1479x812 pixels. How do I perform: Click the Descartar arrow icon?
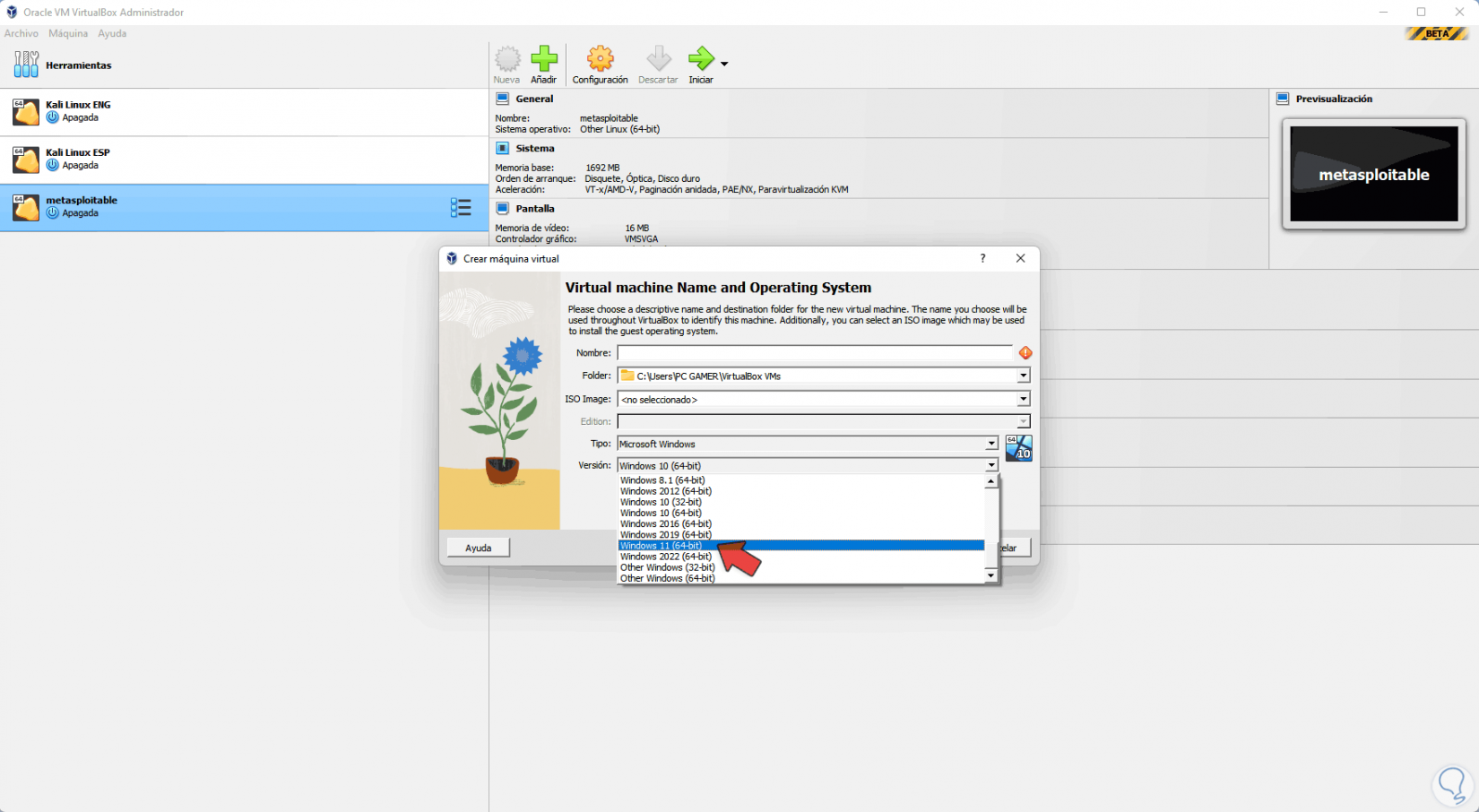[658, 59]
